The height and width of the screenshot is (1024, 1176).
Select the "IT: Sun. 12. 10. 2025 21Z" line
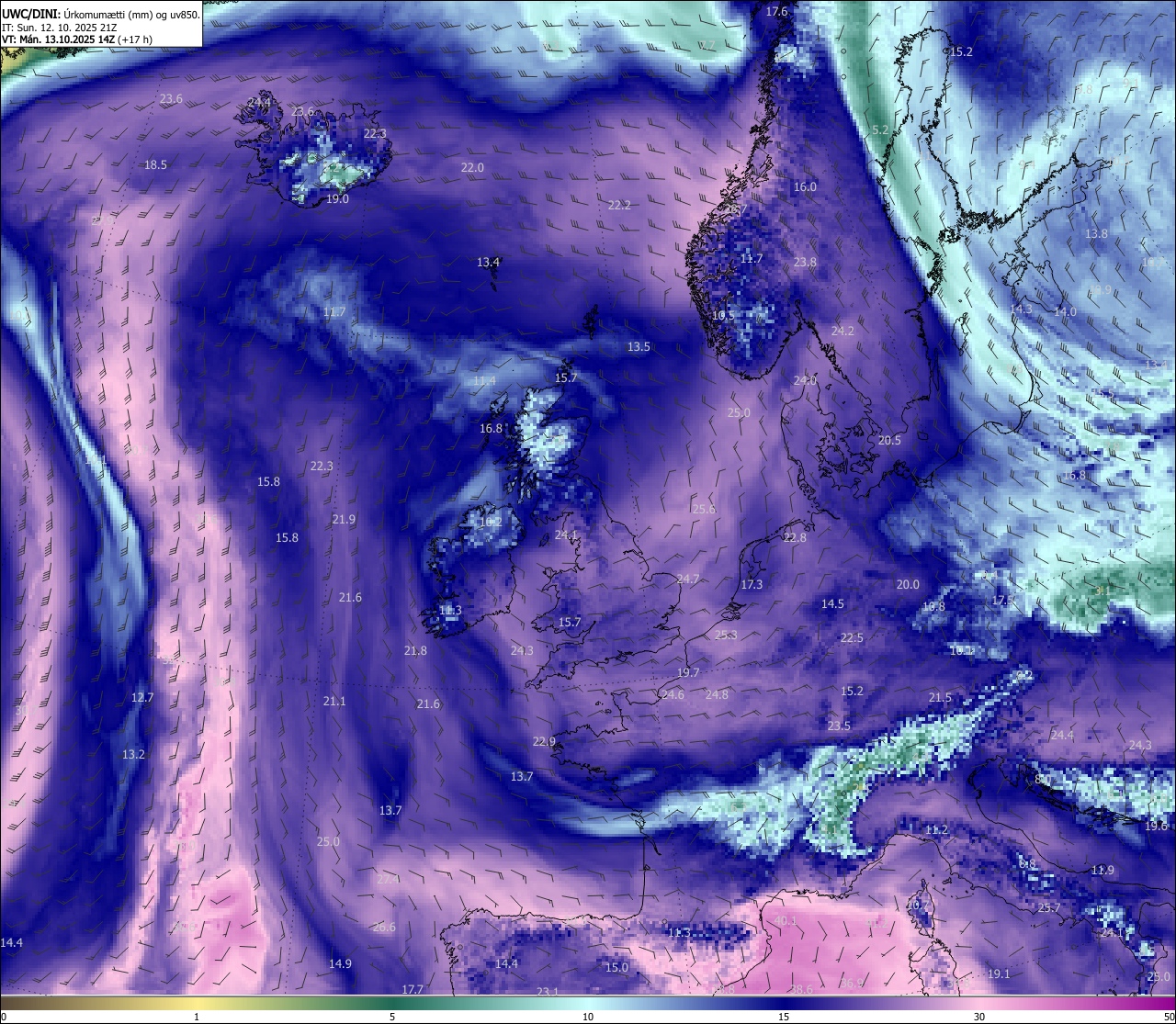pyautogui.click(x=60, y=28)
